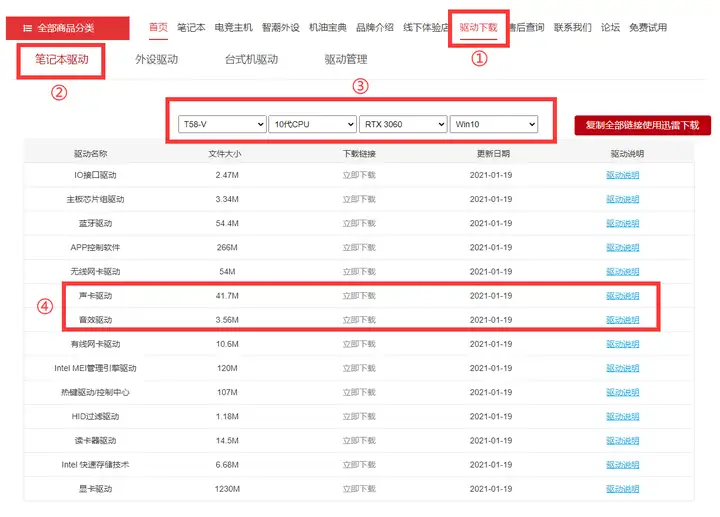Open the RTX 3060 graphics dropdown

[403, 124]
